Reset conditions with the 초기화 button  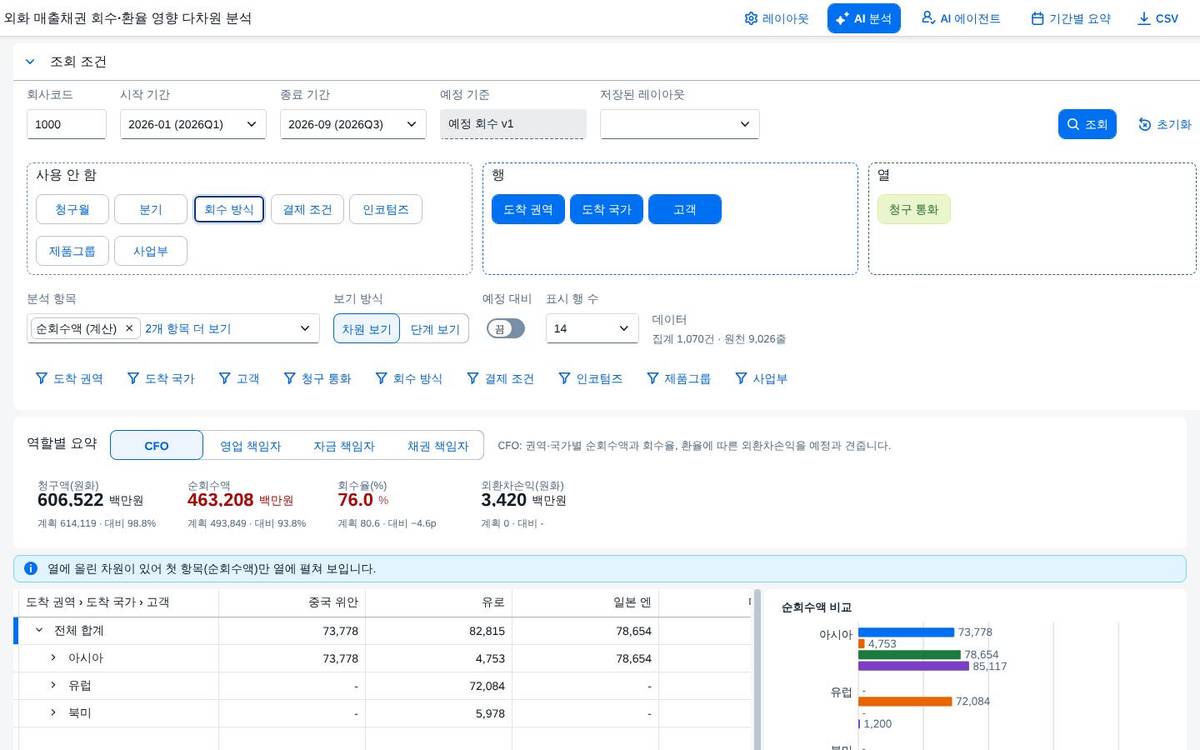(x=1164, y=124)
